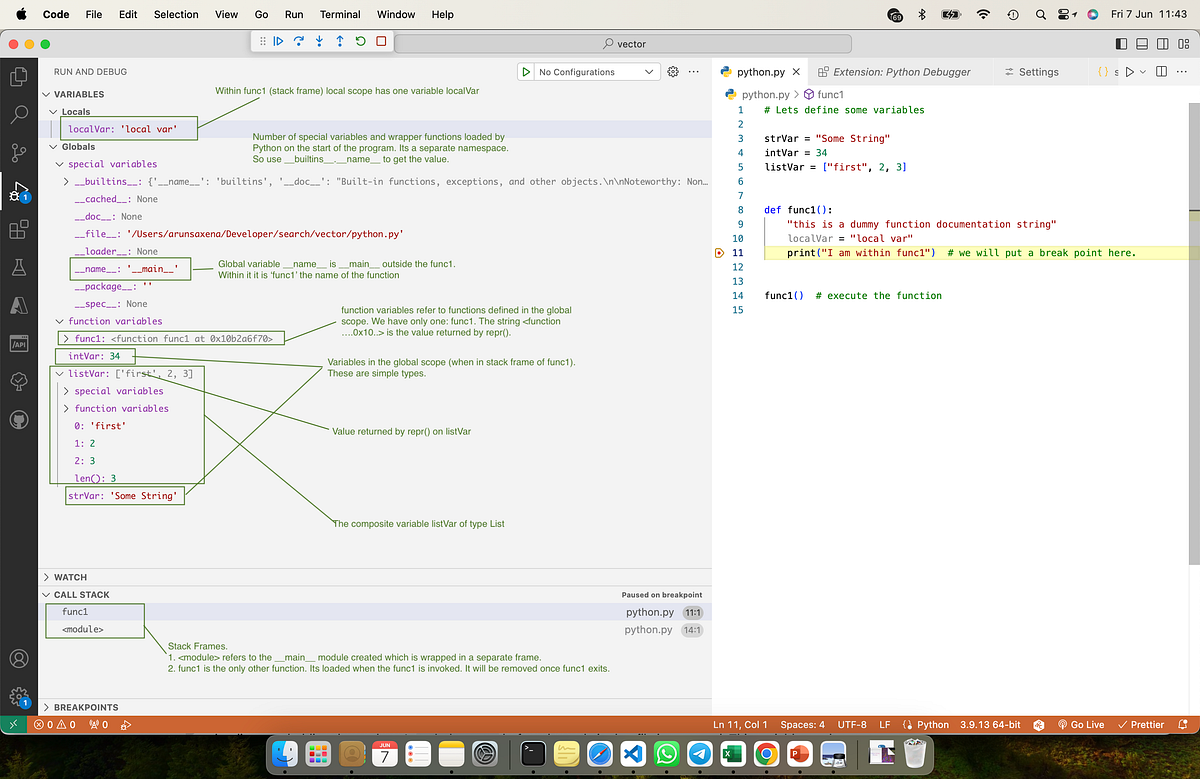Toggle the secondary sidebar layout icon
The width and height of the screenshot is (1200, 779).
click(1162, 43)
